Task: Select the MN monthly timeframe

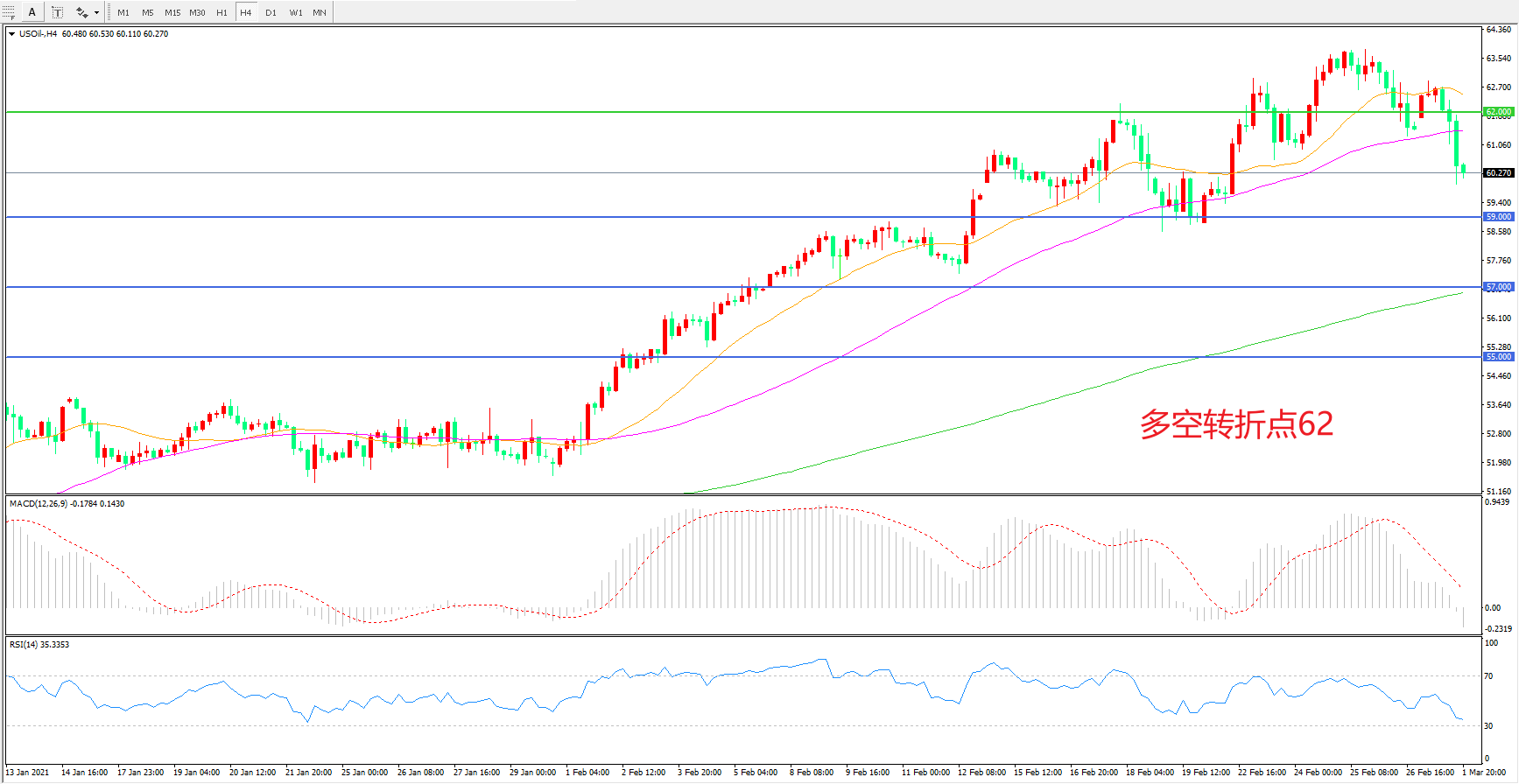Action: pos(320,12)
